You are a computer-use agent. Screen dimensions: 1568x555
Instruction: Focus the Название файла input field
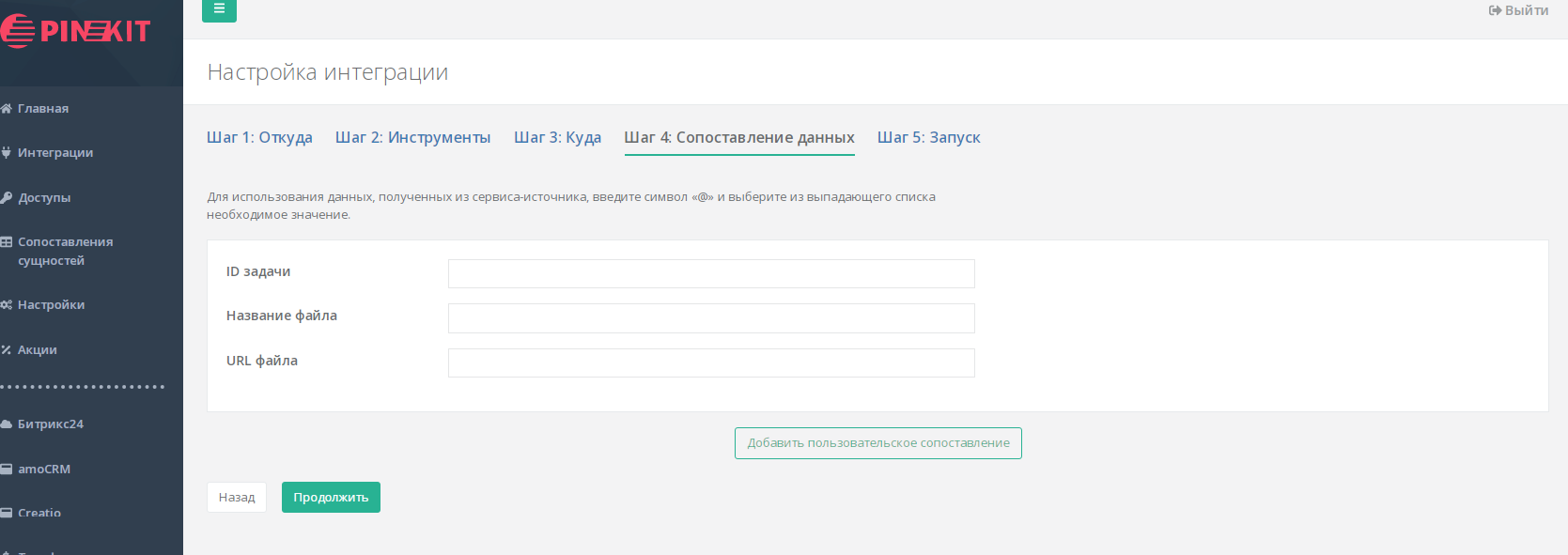point(711,318)
